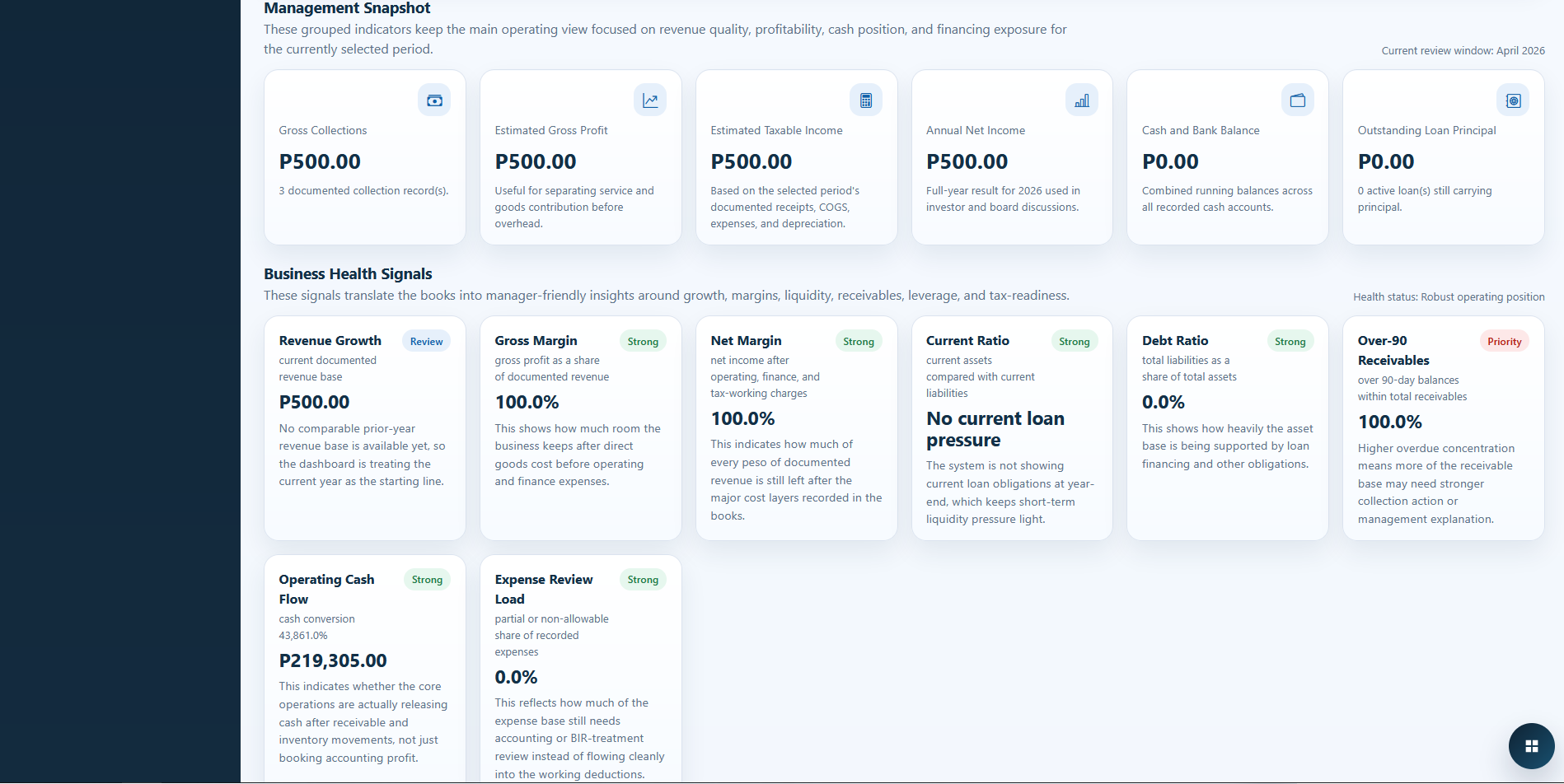Image resolution: width=1564 pixels, height=784 pixels.
Task: Click the P0.00 value under Cash and Bank Balance
Action: 1170,162
